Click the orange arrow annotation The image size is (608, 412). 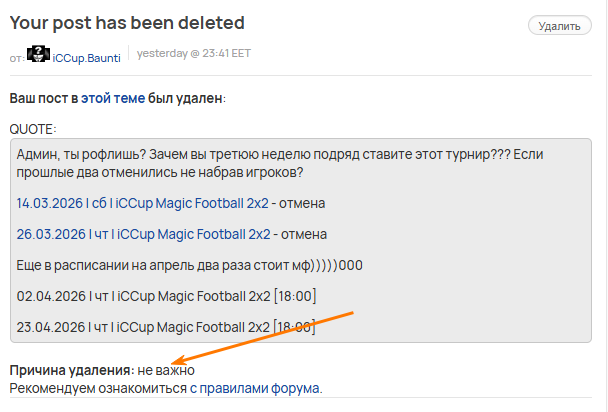[x=262, y=338]
